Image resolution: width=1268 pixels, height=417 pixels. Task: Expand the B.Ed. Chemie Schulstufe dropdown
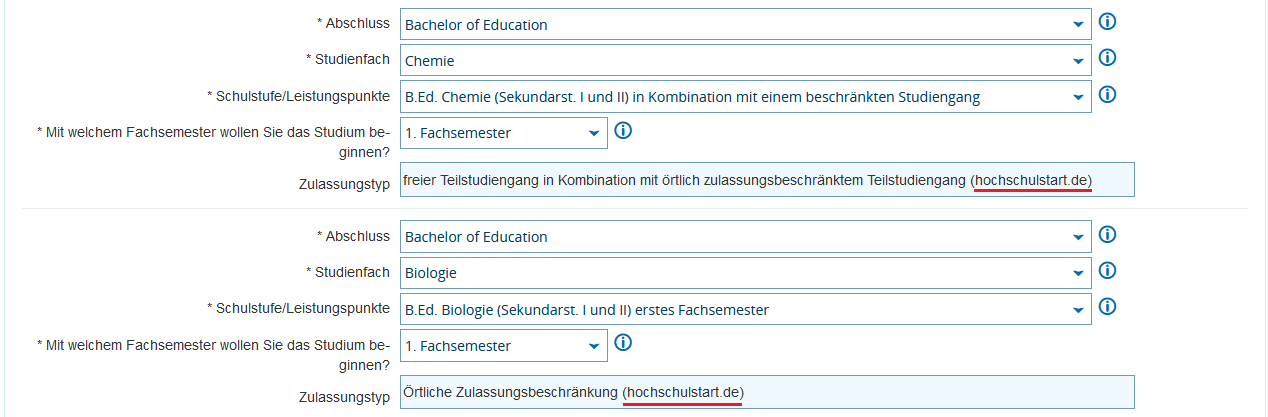[x=745, y=97]
